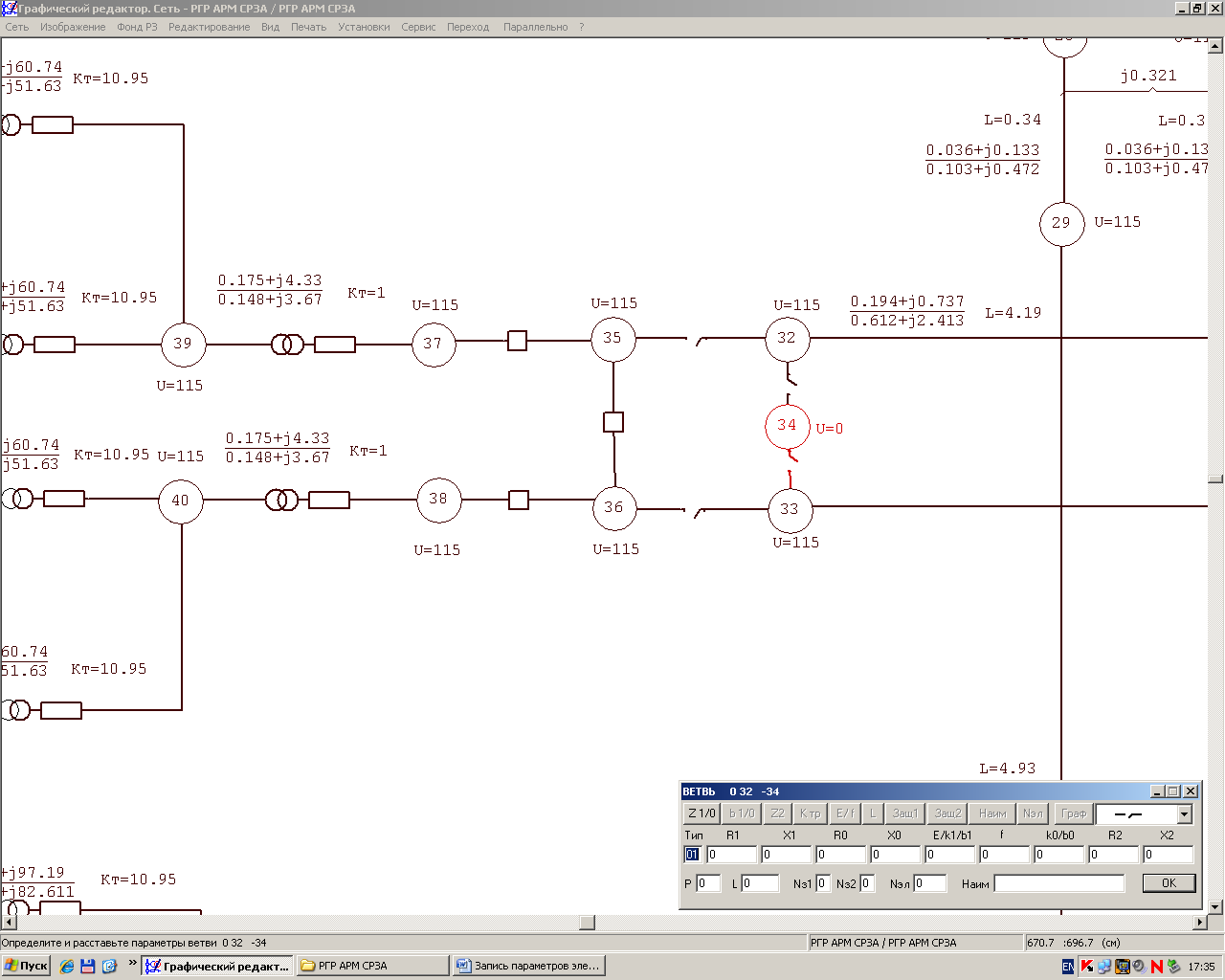The width and height of the screenshot is (1225, 980).
Task: Confirm branch parameters with OK
Action: pyautogui.click(x=1169, y=883)
